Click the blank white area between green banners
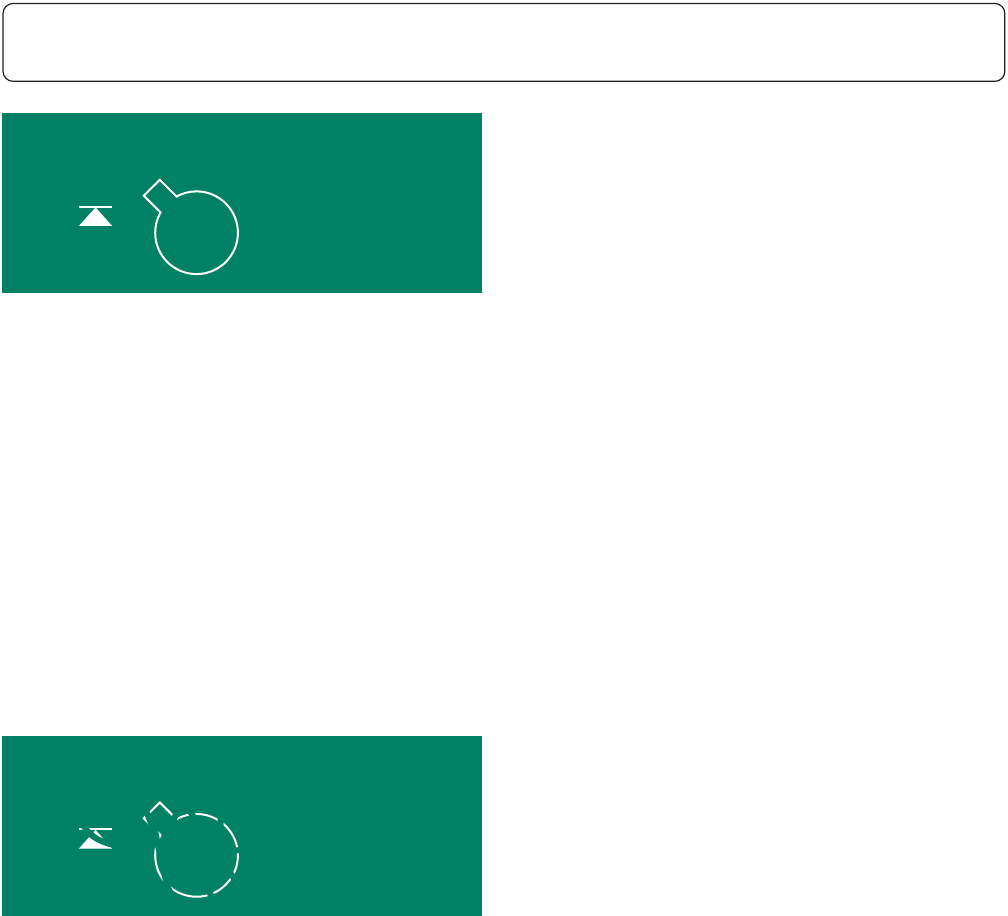This screenshot has width=1008, height=916. 242,514
